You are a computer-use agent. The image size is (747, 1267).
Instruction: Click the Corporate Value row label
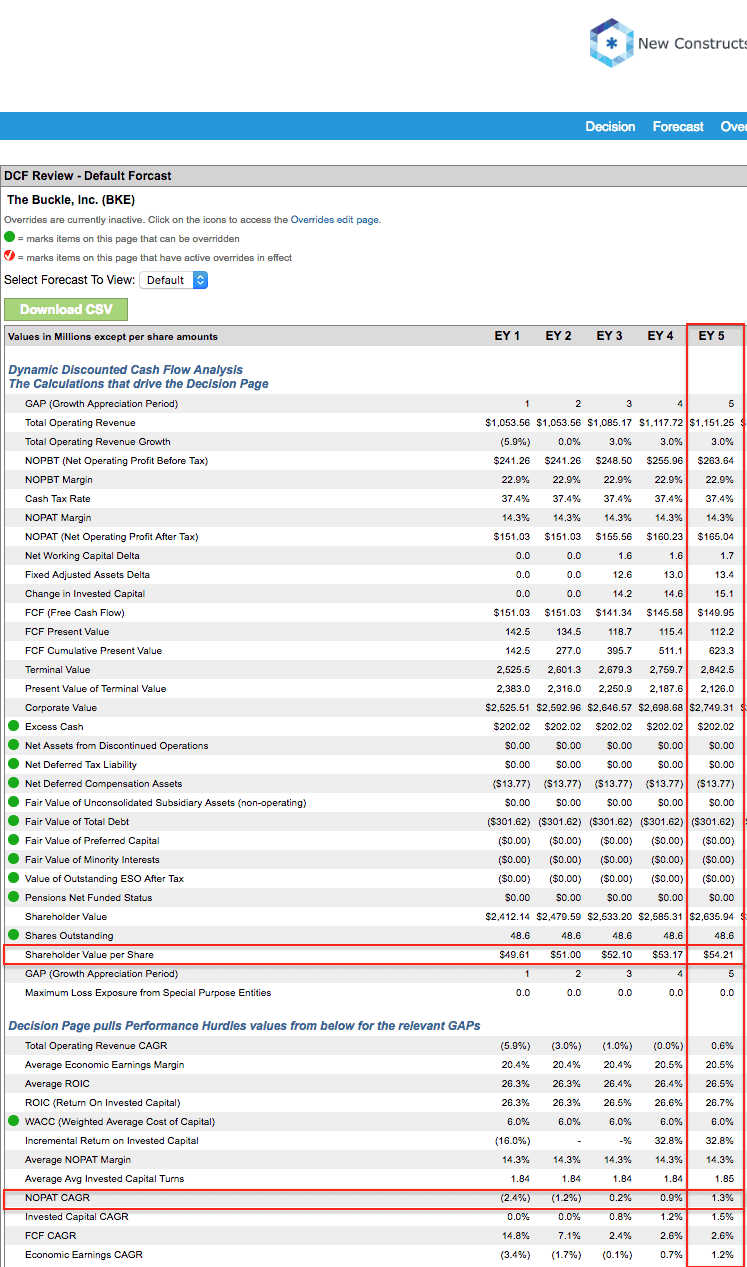61,707
